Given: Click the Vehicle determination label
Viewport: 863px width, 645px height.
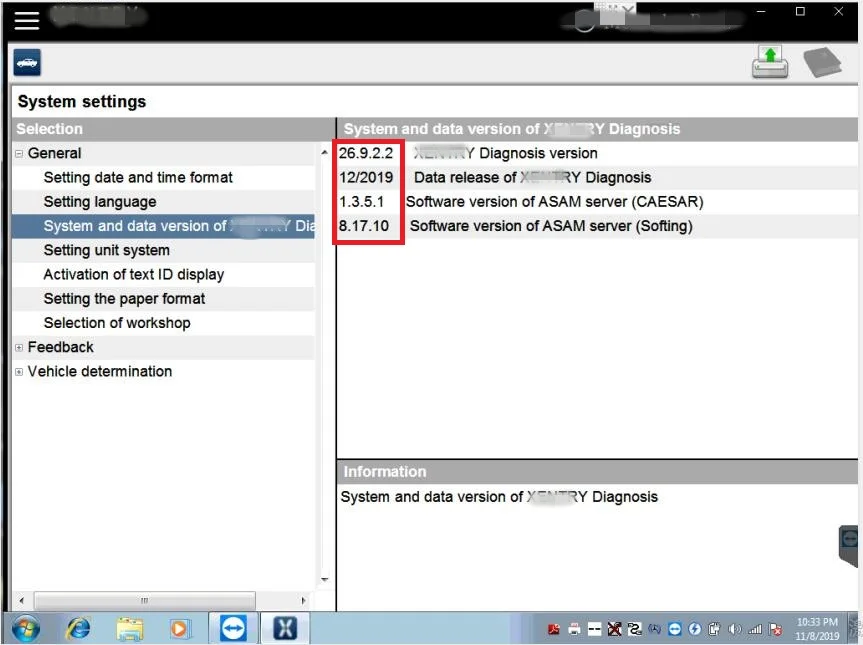Looking at the screenshot, I should coord(100,371).
